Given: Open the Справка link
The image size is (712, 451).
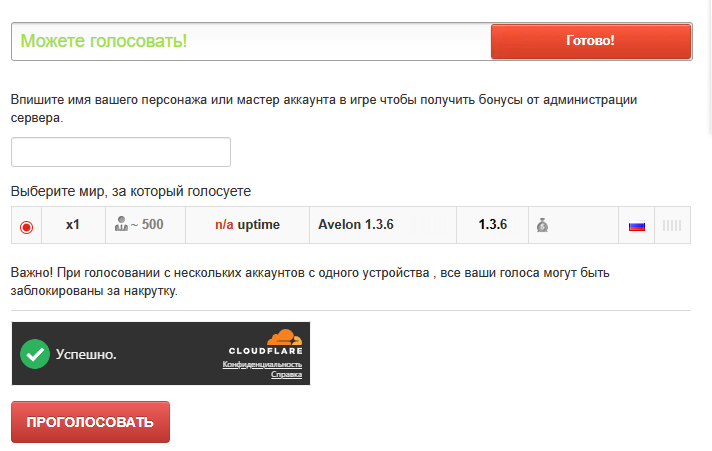Looking at the screenshot, I should (x=287, y=374).
